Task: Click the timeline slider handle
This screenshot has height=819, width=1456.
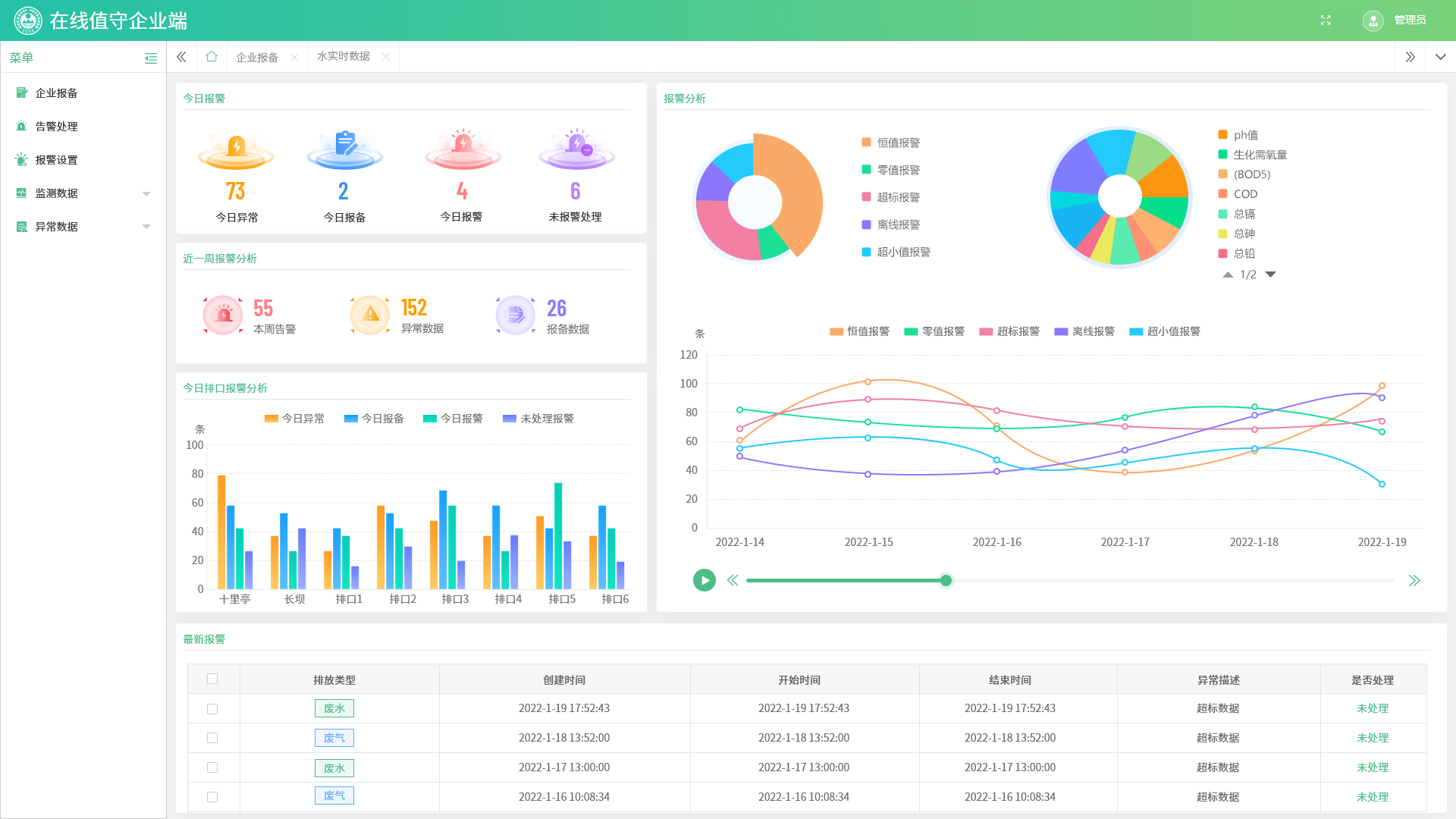Action: tap(946, 581)
